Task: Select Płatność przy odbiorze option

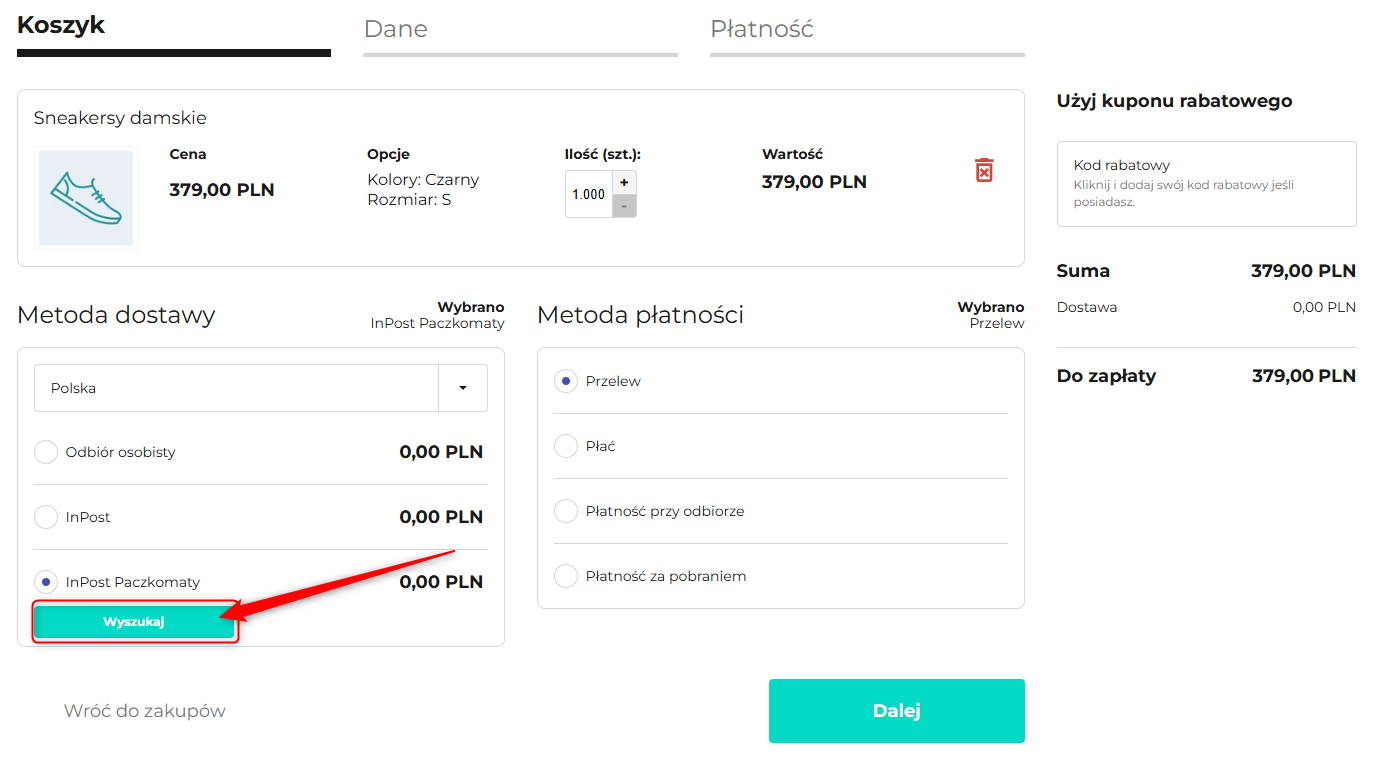Action: [x=566, y=511]
